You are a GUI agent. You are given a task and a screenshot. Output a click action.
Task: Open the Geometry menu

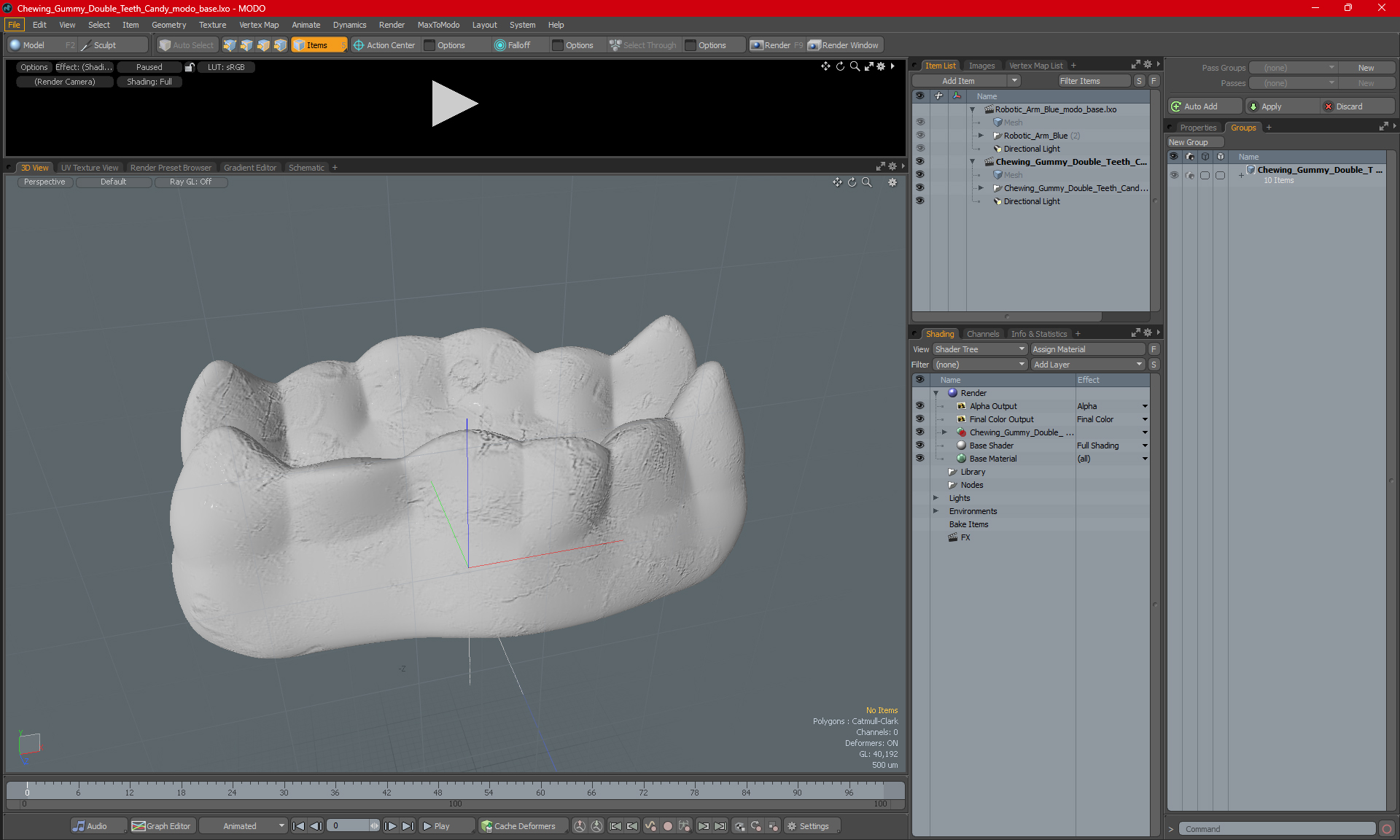[x=168, y=25]
